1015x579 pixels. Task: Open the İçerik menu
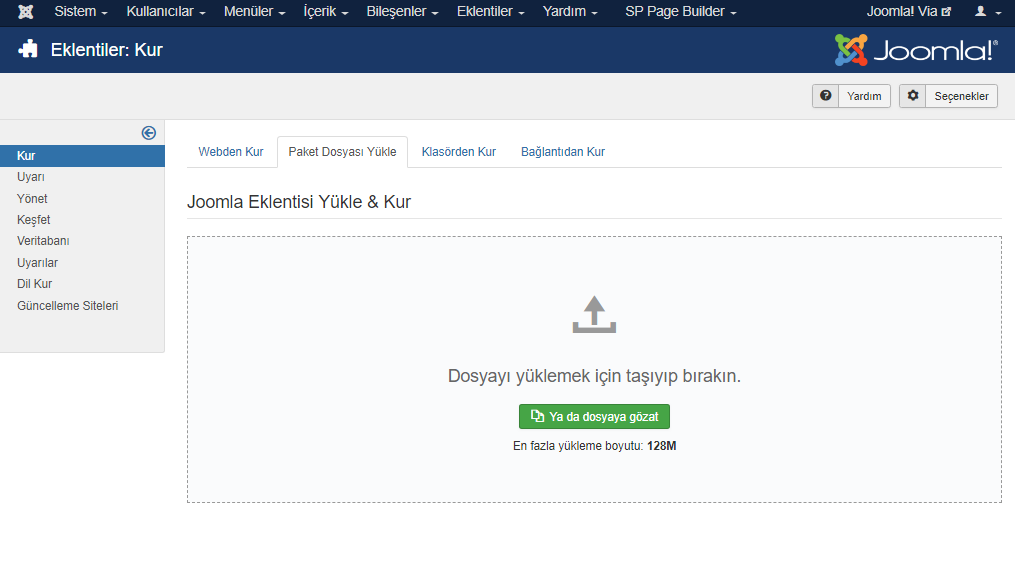pyautogui.click(x=326, y=12)
